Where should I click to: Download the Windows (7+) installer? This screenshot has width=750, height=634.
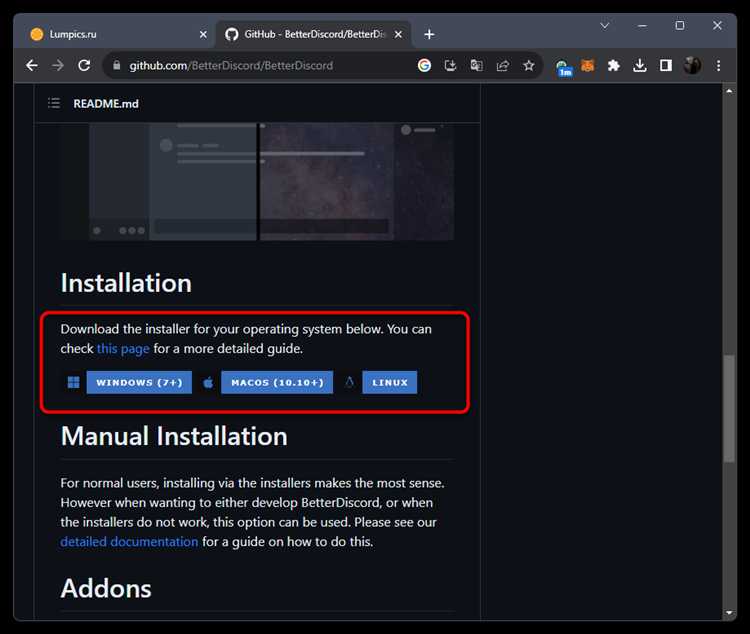coord(139,382)
